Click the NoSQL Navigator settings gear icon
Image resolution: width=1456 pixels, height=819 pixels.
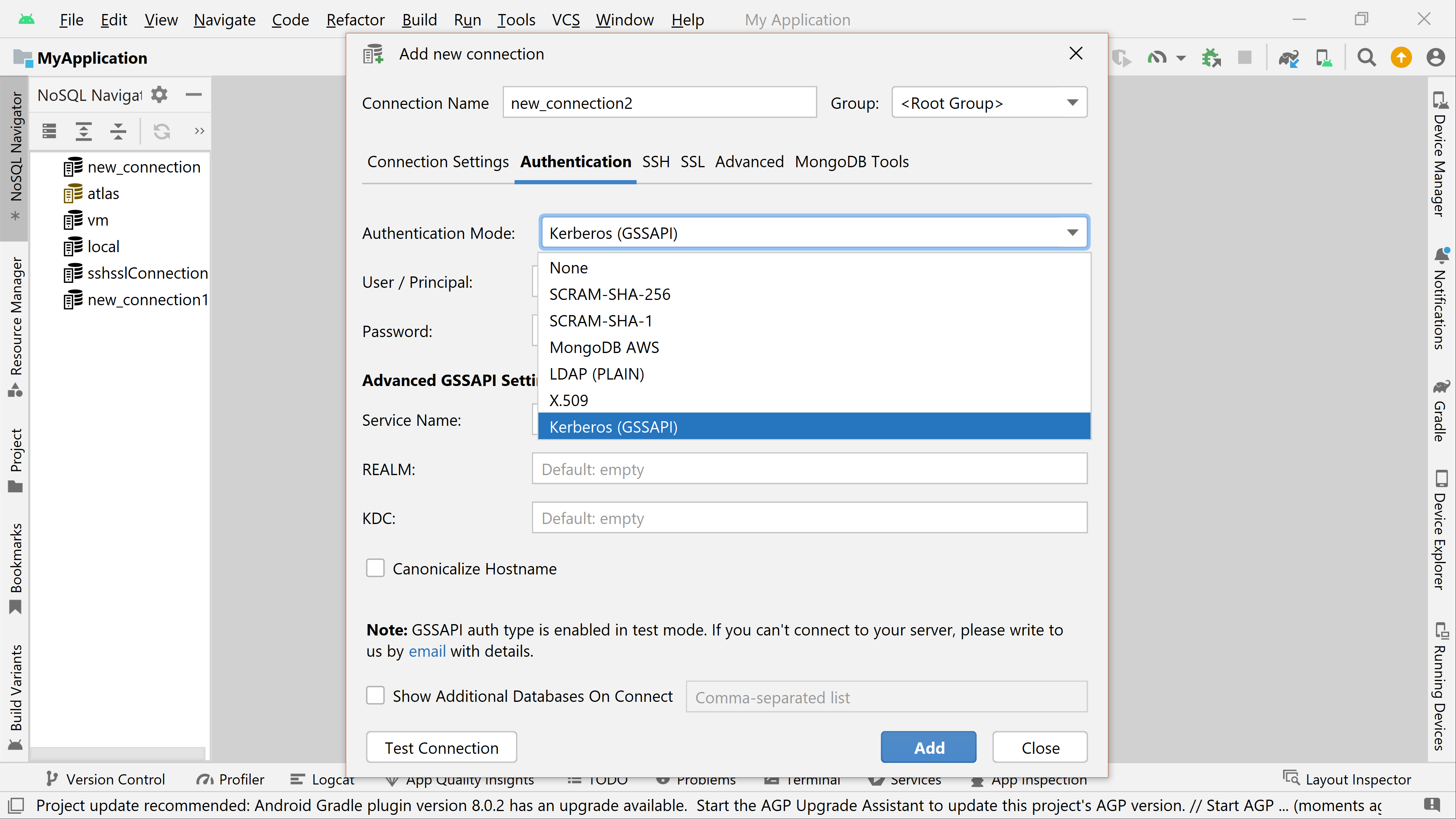(x=159, y=94)
